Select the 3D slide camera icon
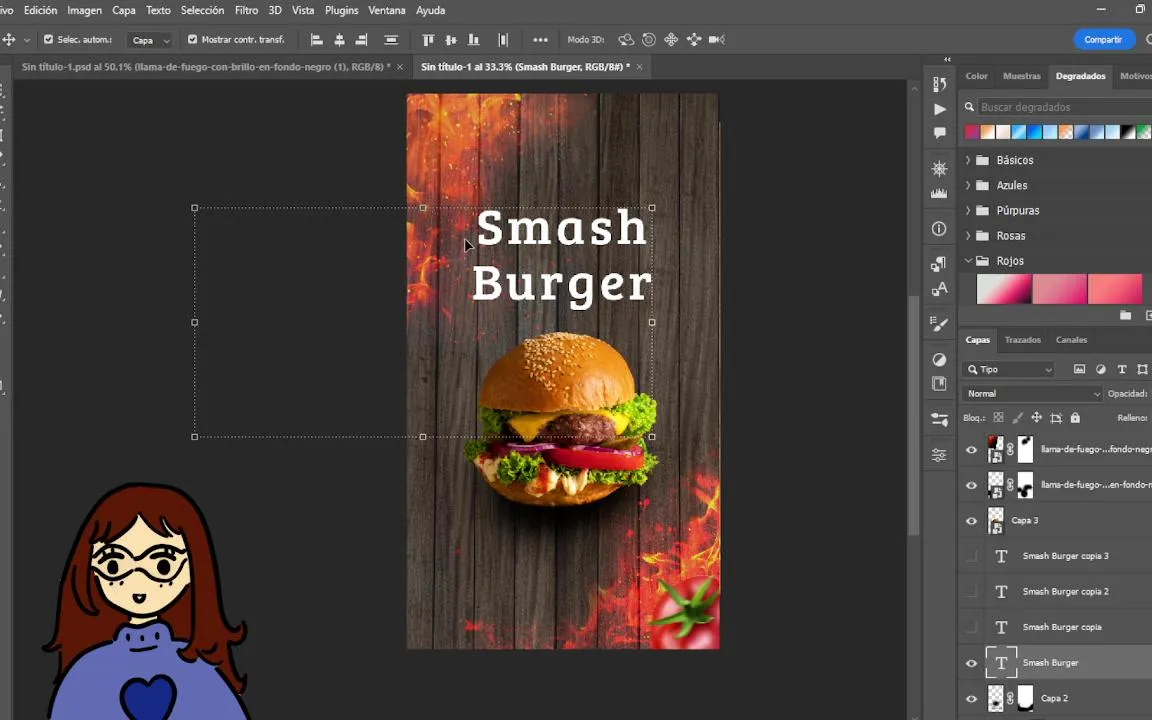Image resolution: width=1152 pixels, height=720 pixels. [x=694, y=40]
